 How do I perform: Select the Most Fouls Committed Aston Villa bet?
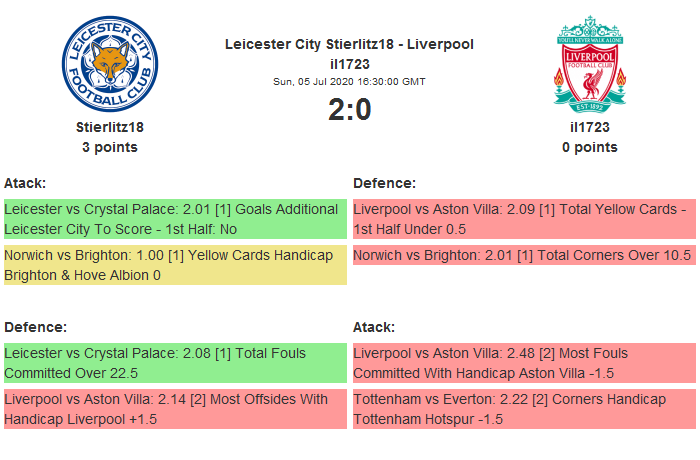(523, 363)
